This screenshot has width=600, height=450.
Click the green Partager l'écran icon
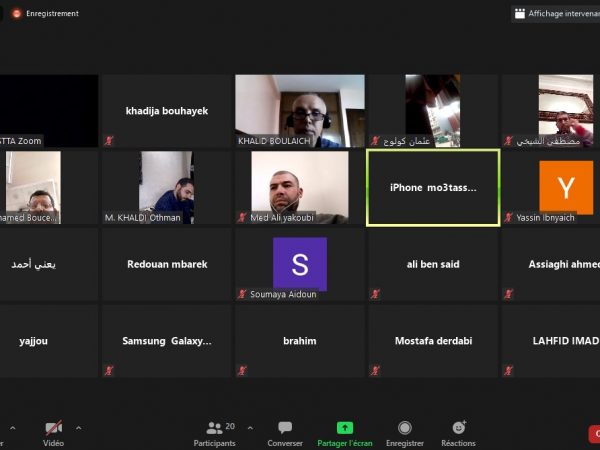[345, 428]
